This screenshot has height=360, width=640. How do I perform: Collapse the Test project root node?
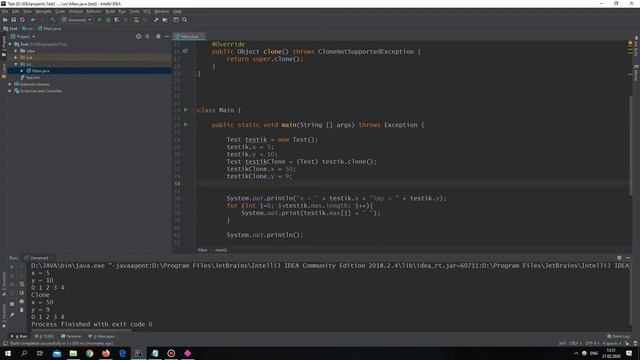(10, 44)
